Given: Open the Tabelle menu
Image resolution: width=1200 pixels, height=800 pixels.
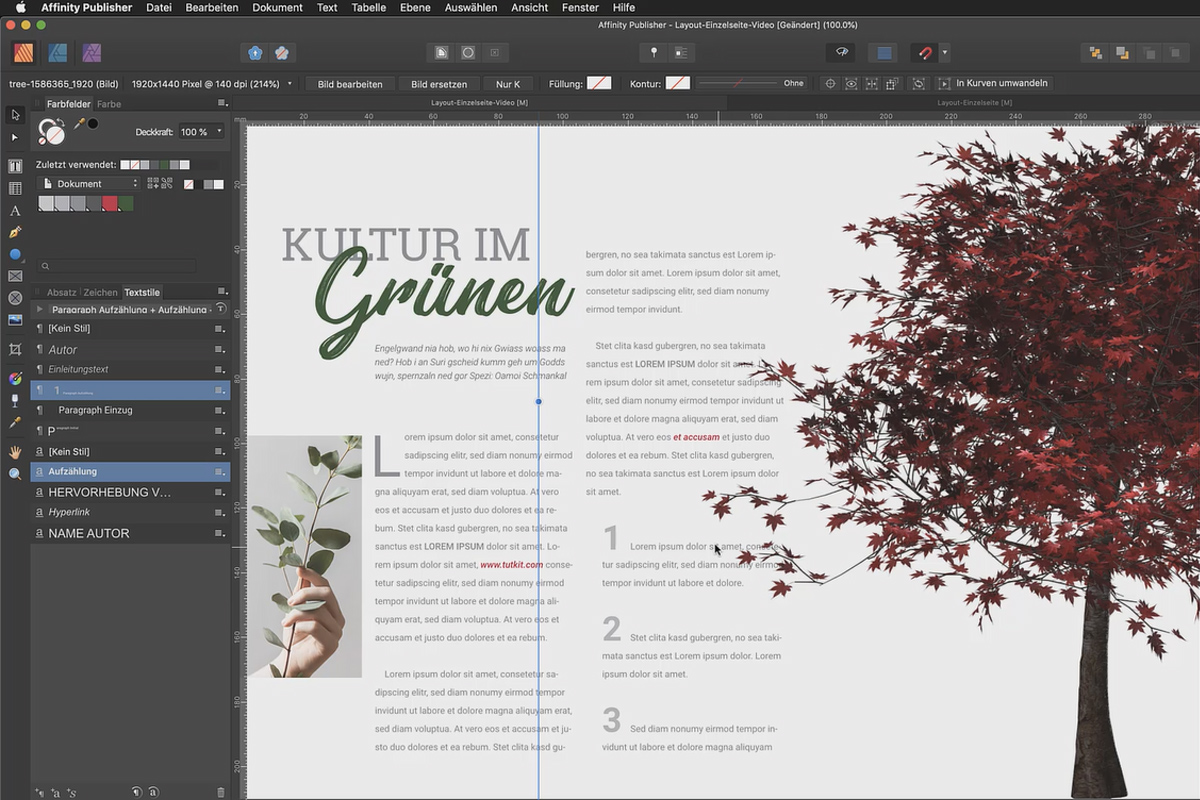Looking at the screenshot, I should point(368,8).
